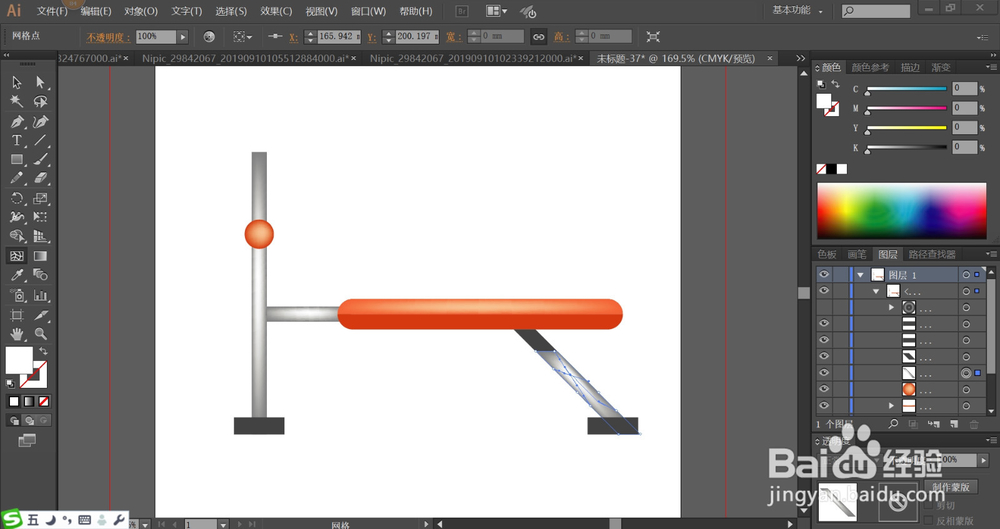Select the Blend tool
The image size is (1000, 529).
tap(40, 275)
